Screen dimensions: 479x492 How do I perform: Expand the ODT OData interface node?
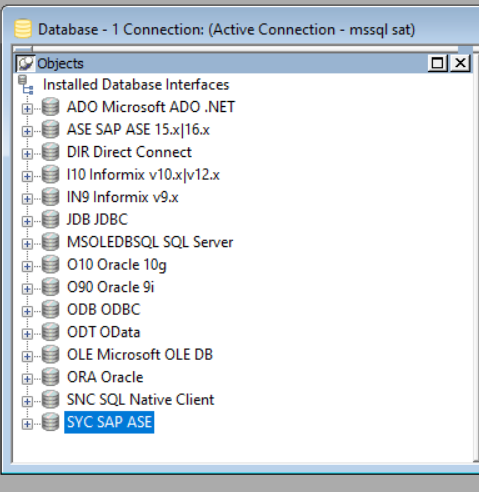(27, 334)
